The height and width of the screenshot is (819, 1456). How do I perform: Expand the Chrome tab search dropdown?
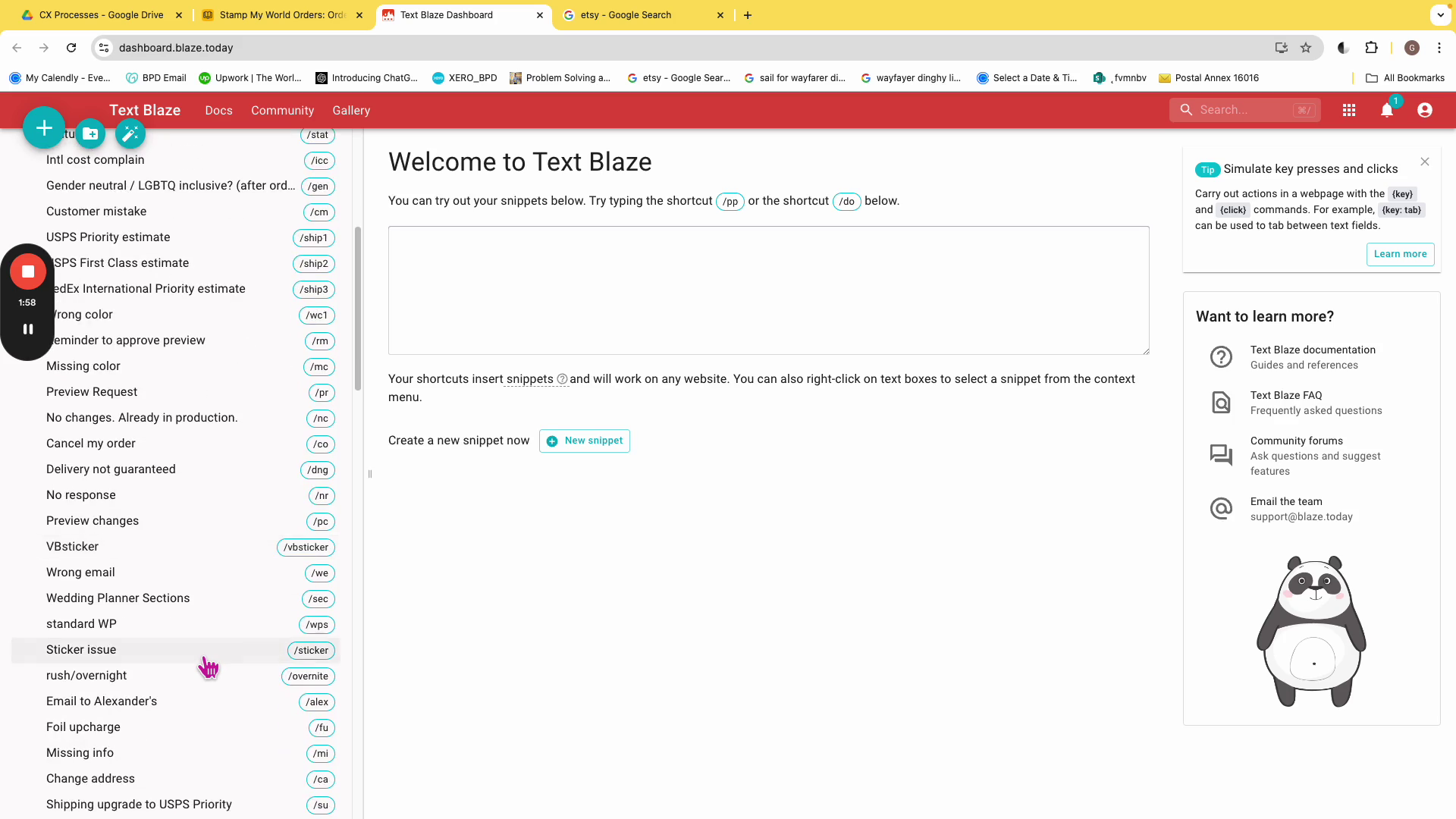pyautogui.click(x=1440, y=14)
